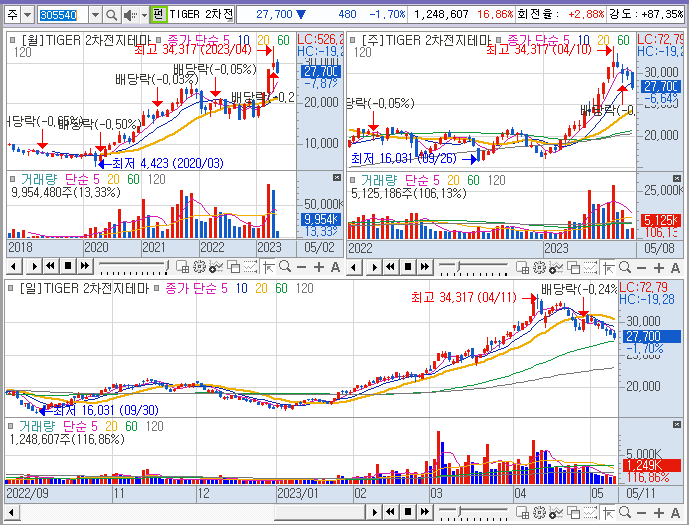Click daily chart add-indicator icon
Image resolution: width=689 pixels, height=525 pixels.
point(556,512)
